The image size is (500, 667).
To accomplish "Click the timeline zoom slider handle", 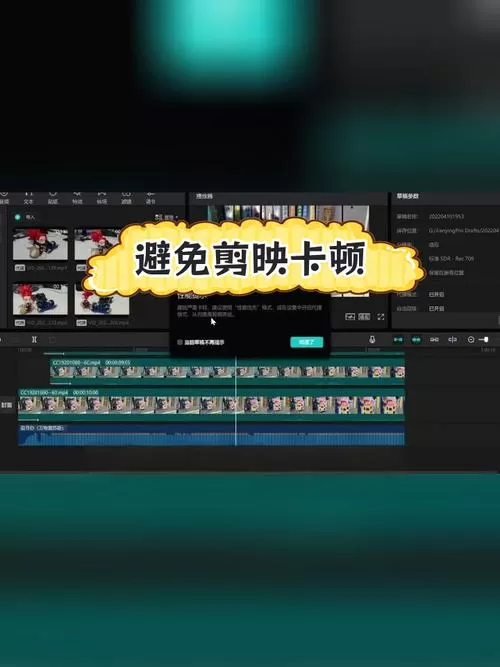I will (x=486, y=339).
